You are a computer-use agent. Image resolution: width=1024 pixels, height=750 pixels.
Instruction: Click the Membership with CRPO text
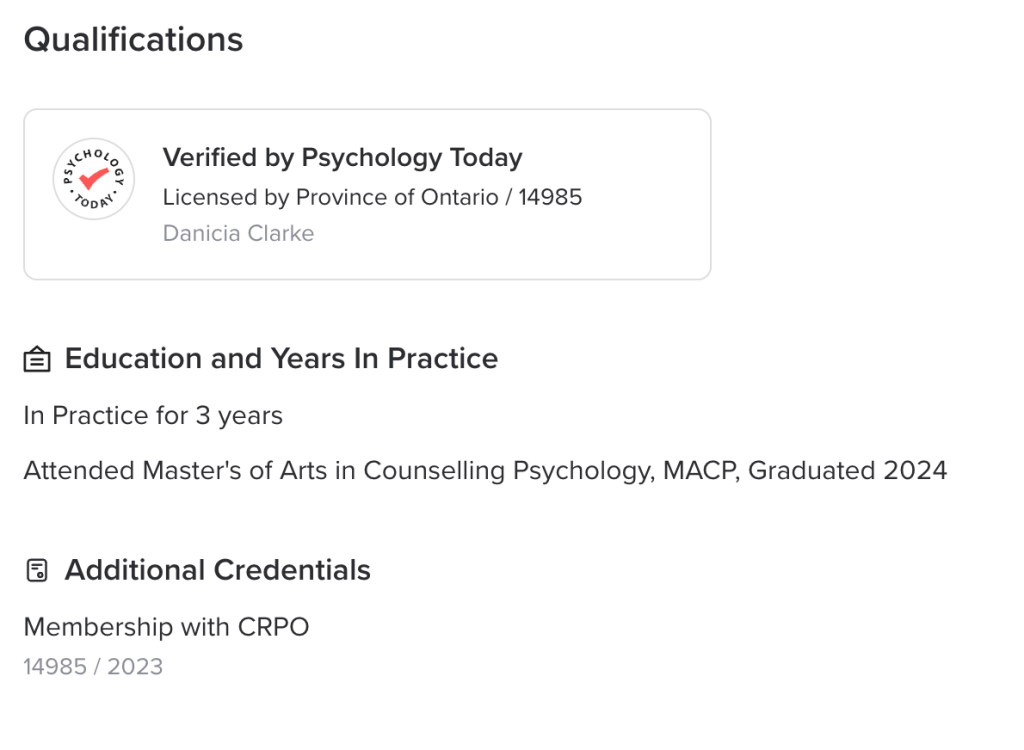pos(166,627)
